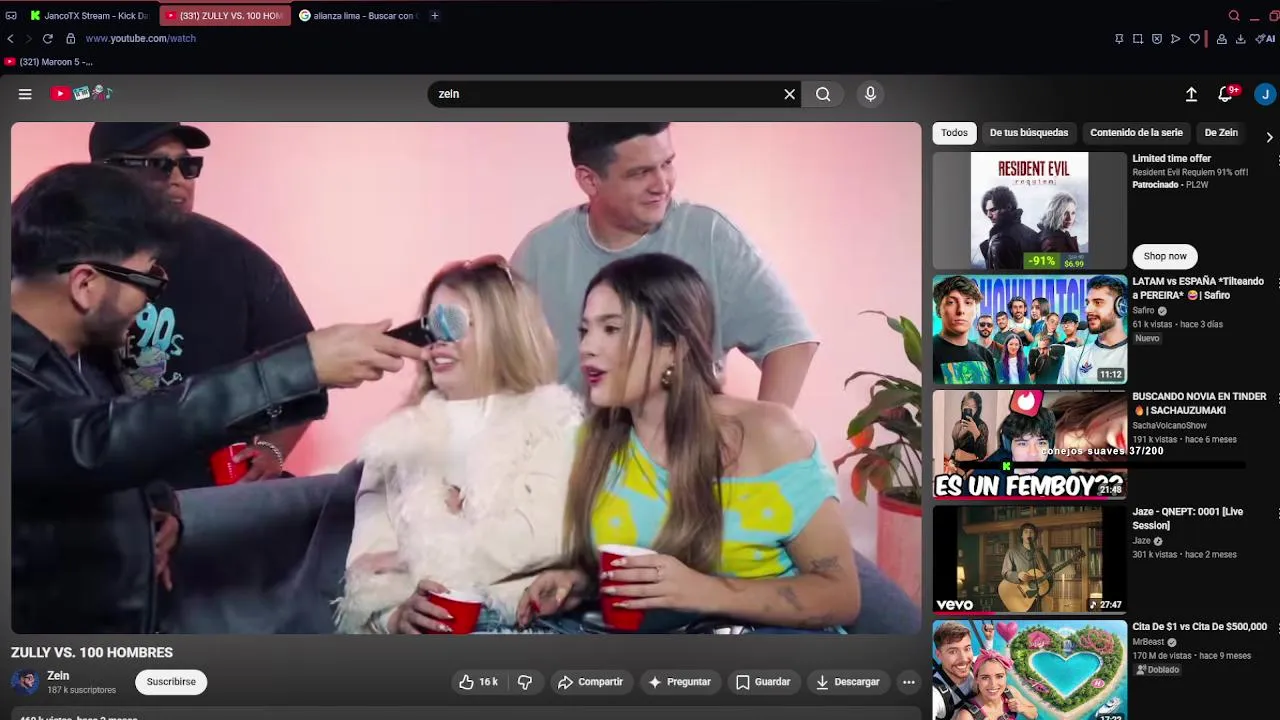The width and height of the screenshot is (1280, 720).
Task: Open a new browser tab with plus
Action: click(434, 16)
